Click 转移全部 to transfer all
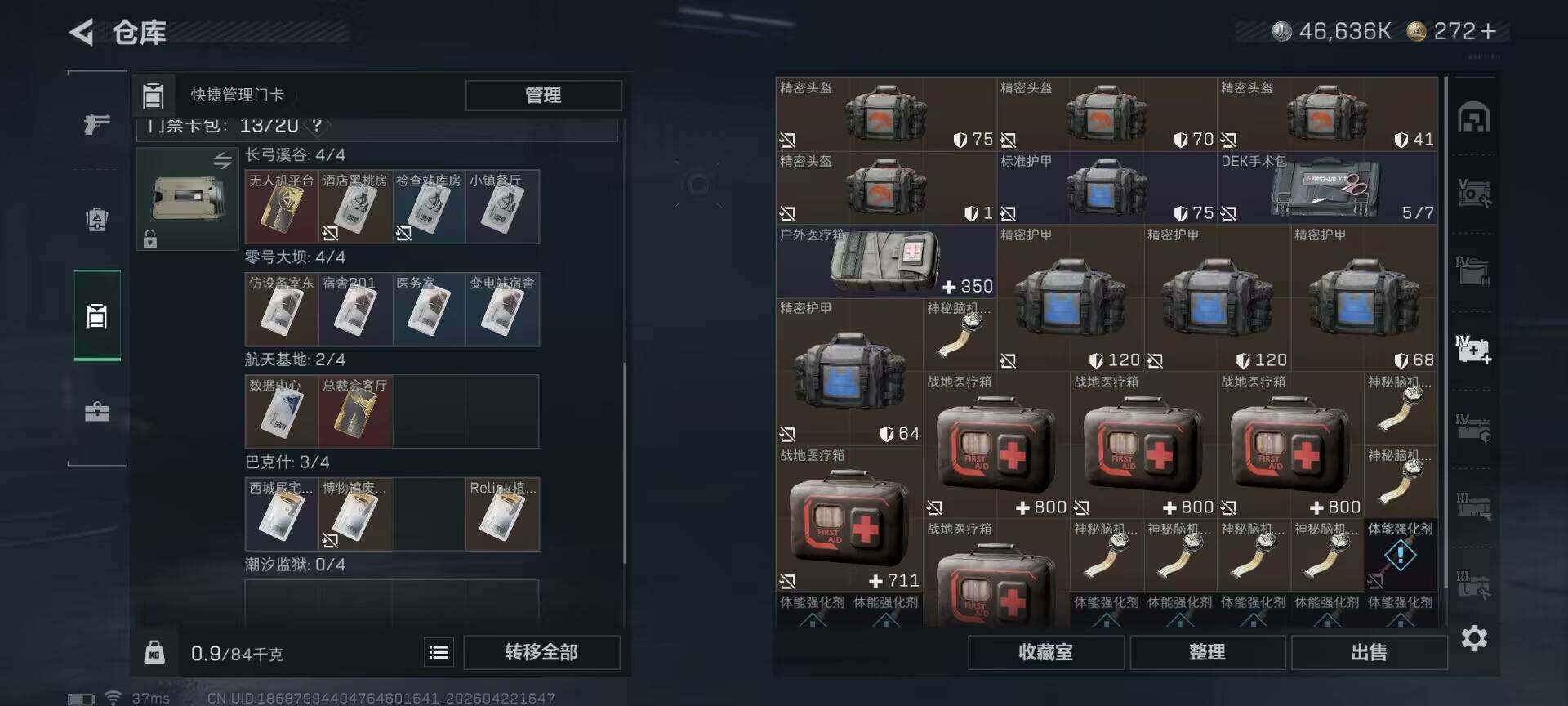Screen dimensions: 1568x706 pos(541,652)
